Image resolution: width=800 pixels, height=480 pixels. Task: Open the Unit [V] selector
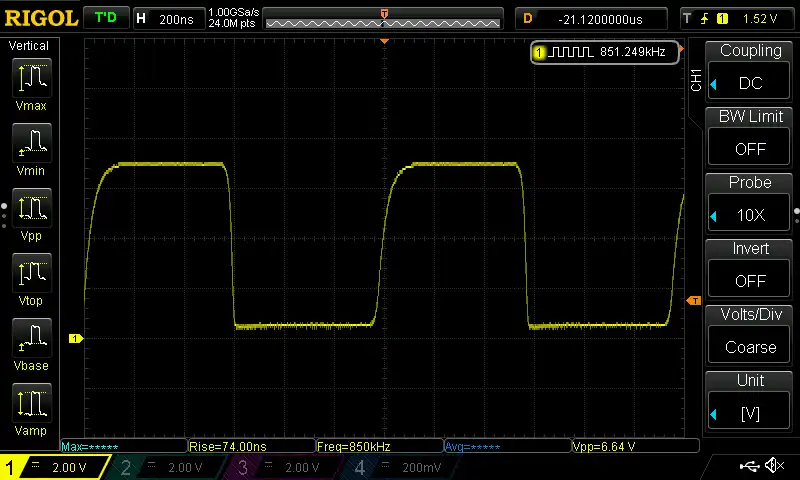750,402
